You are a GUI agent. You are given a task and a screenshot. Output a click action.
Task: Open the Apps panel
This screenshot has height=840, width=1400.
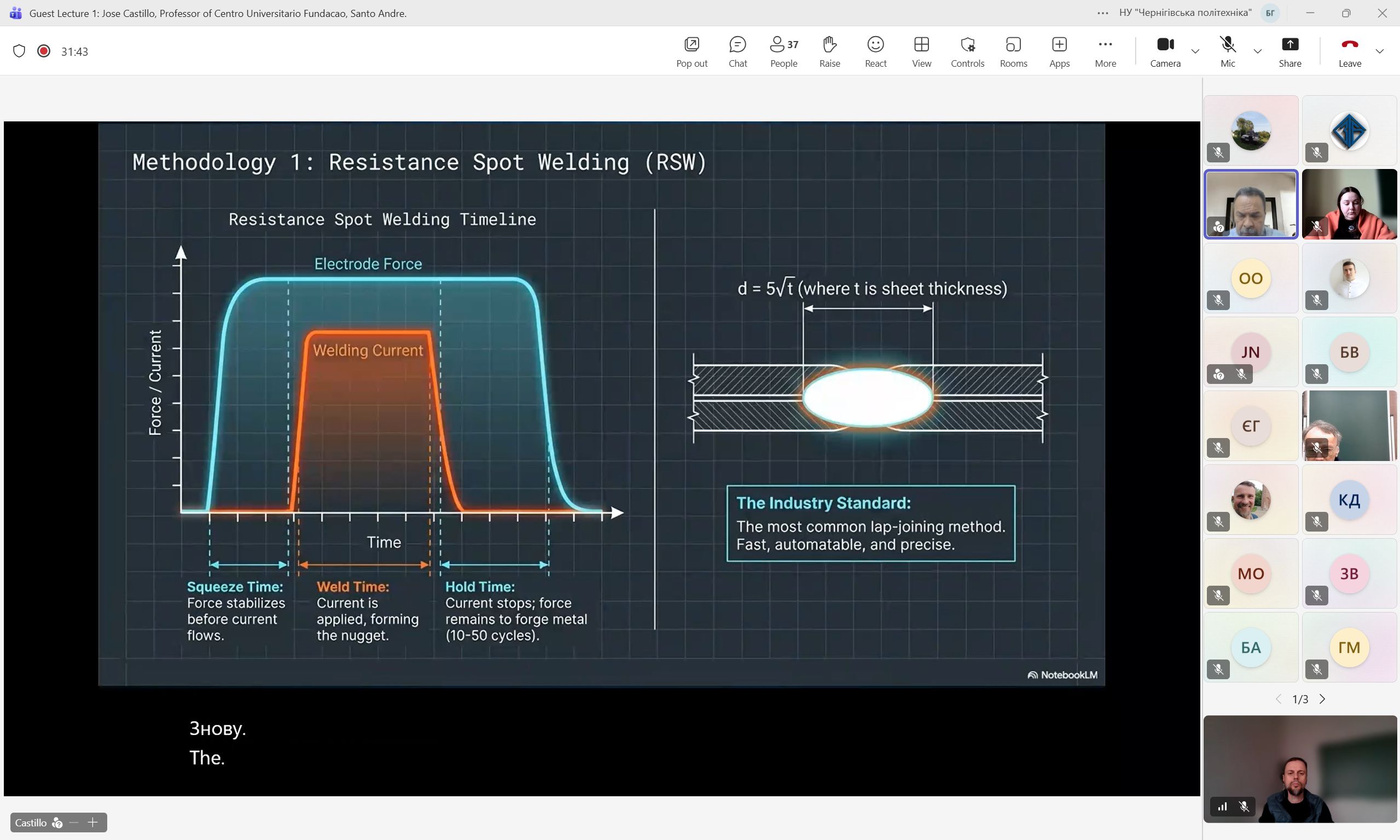point(1059,51)
